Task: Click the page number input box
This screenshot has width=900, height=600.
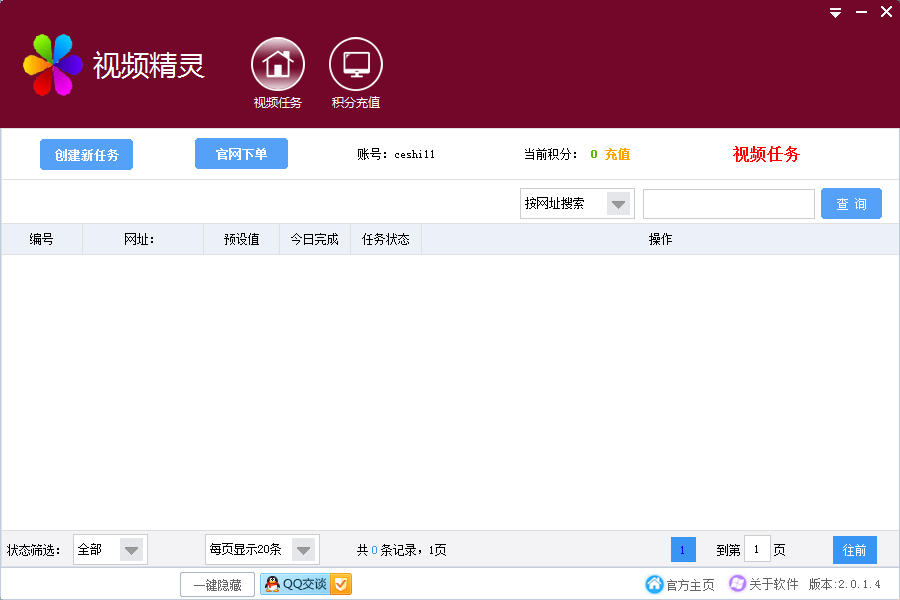Action: point(757,549)
